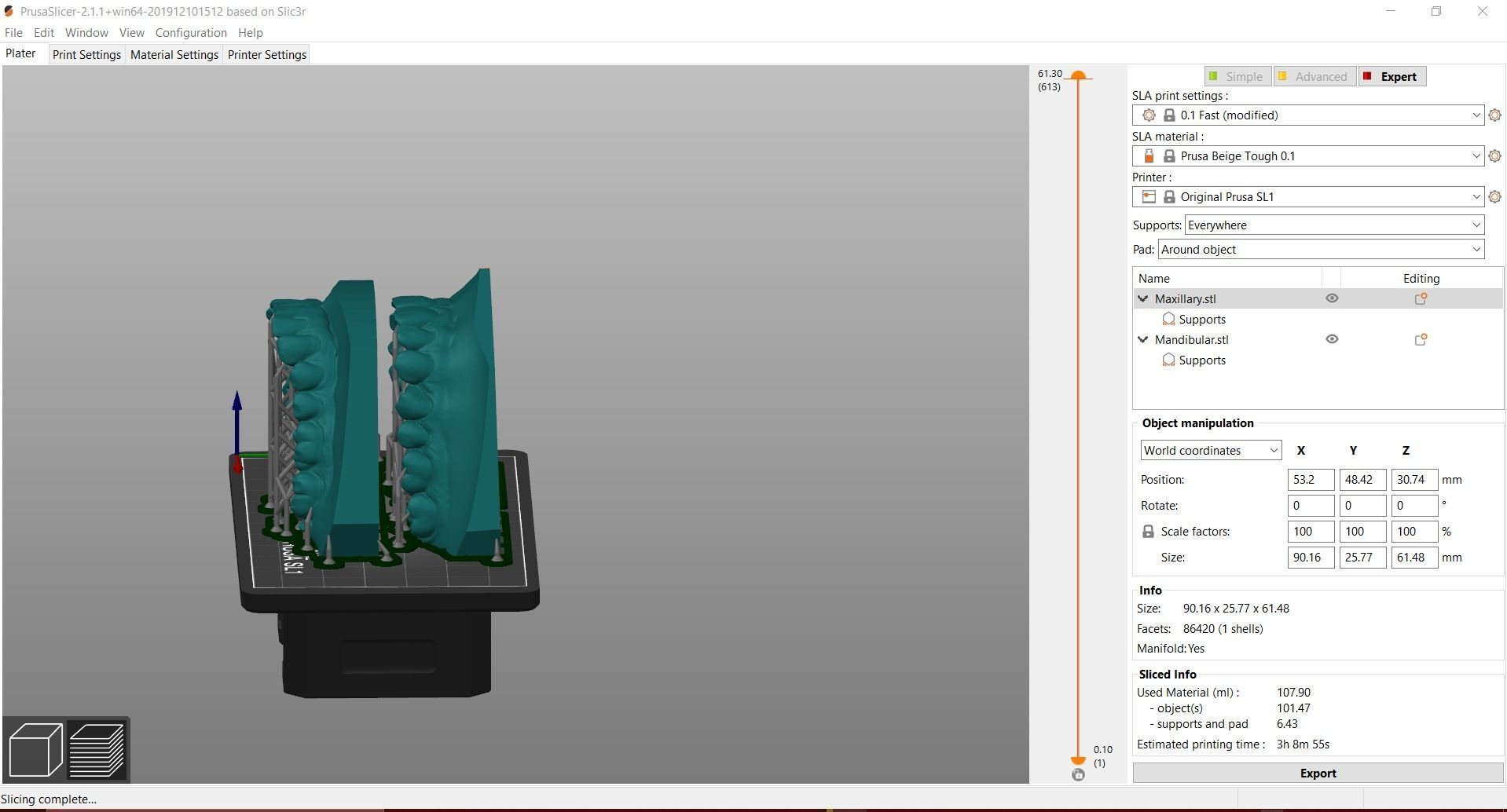
Task: Select Expert mode
Action: 1392,76
